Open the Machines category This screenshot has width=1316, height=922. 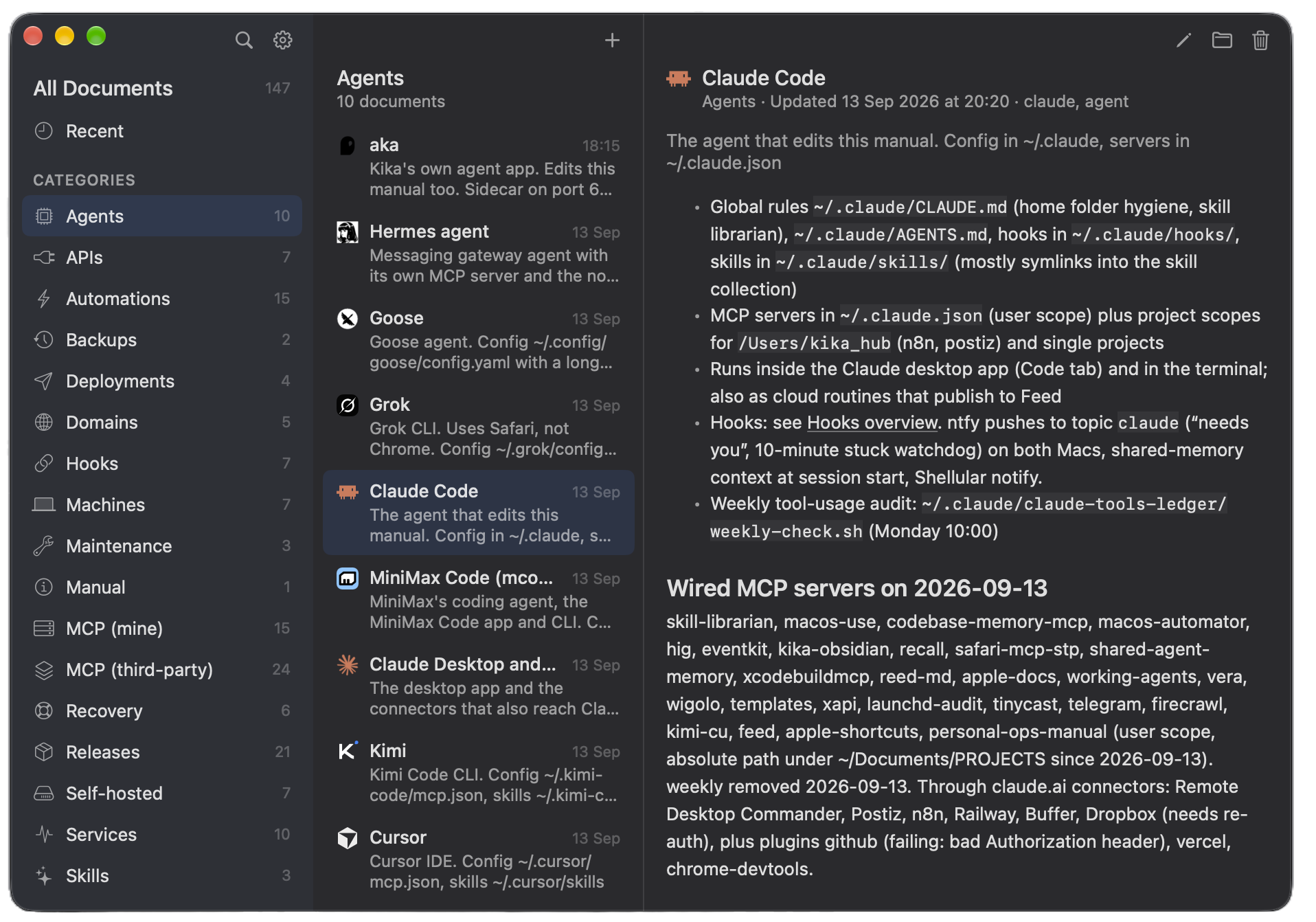click(162, 505)
